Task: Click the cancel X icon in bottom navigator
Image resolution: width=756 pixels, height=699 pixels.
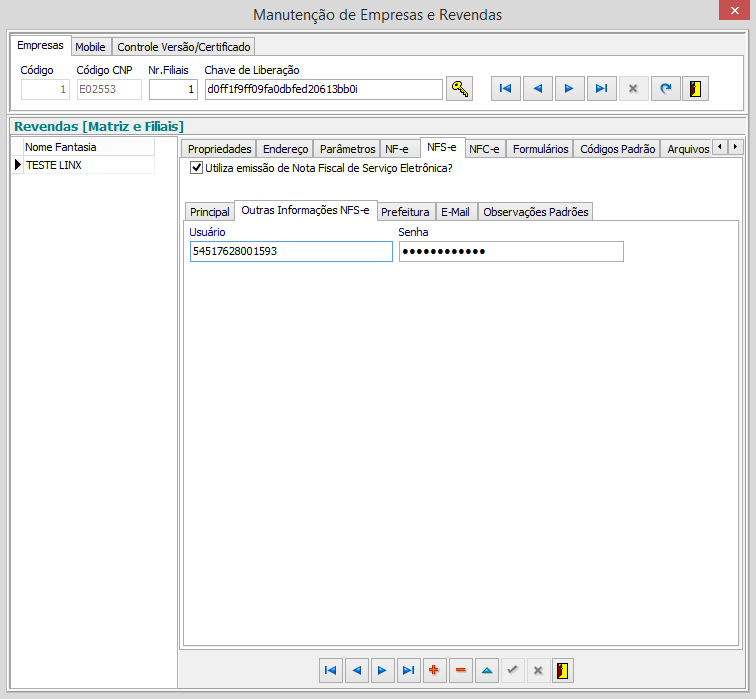Action: (538, 671)
